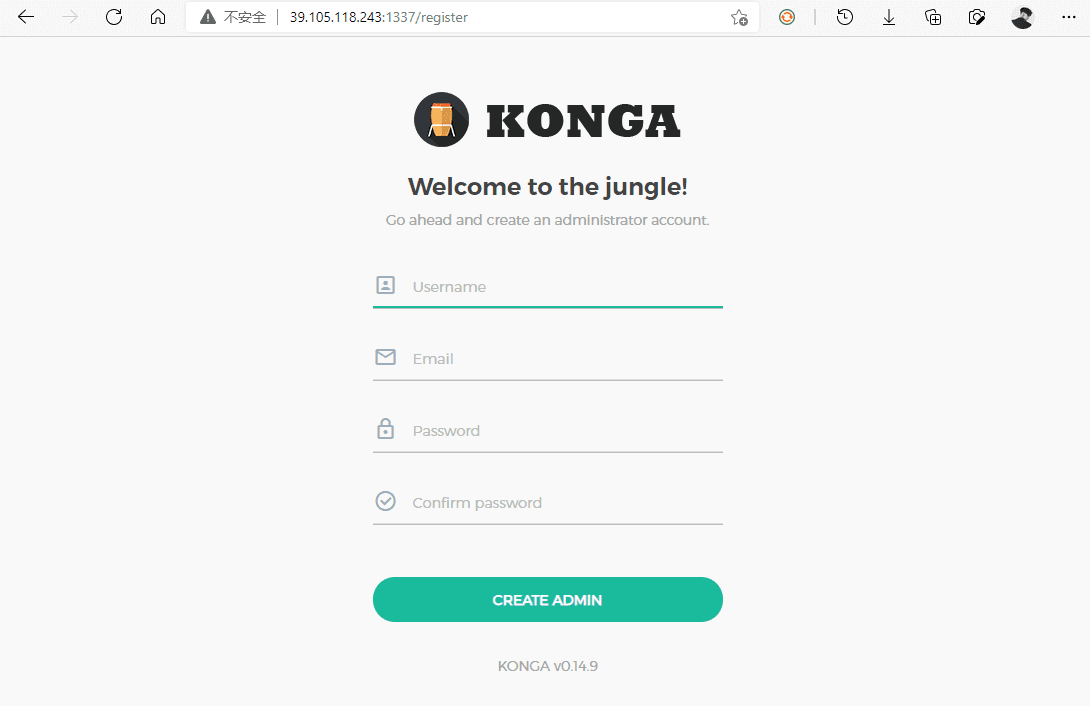Open the browser settings menu (three dots)
Viewport: 1090px width, 706px height.
(1067, 17)
